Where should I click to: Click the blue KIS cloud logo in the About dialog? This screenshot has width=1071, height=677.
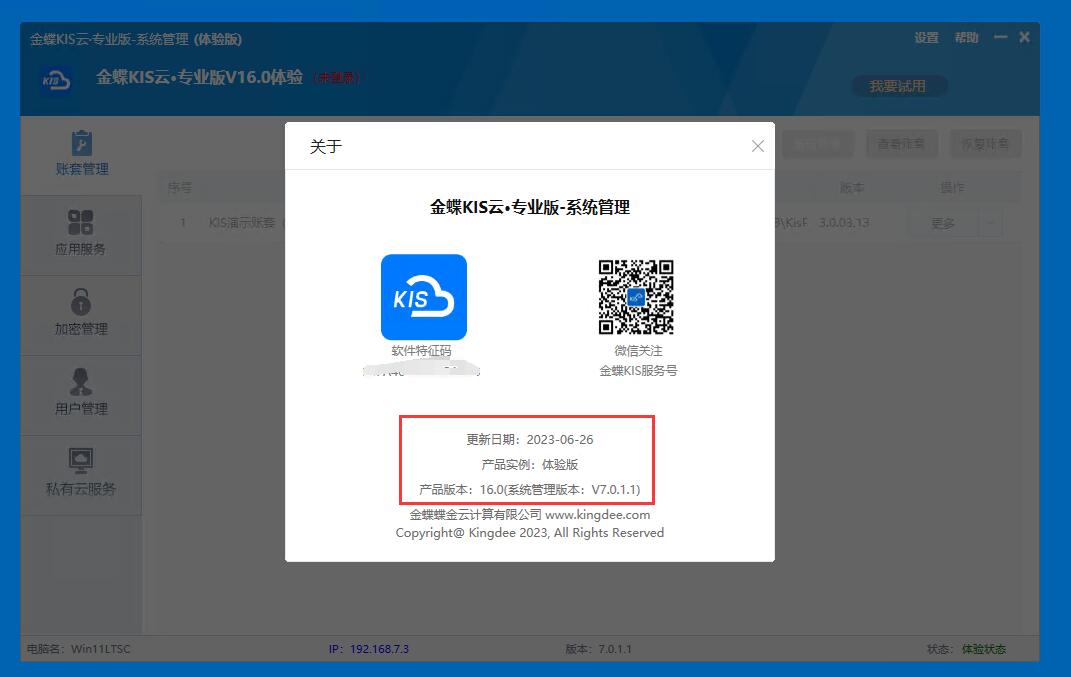point(423,296)
